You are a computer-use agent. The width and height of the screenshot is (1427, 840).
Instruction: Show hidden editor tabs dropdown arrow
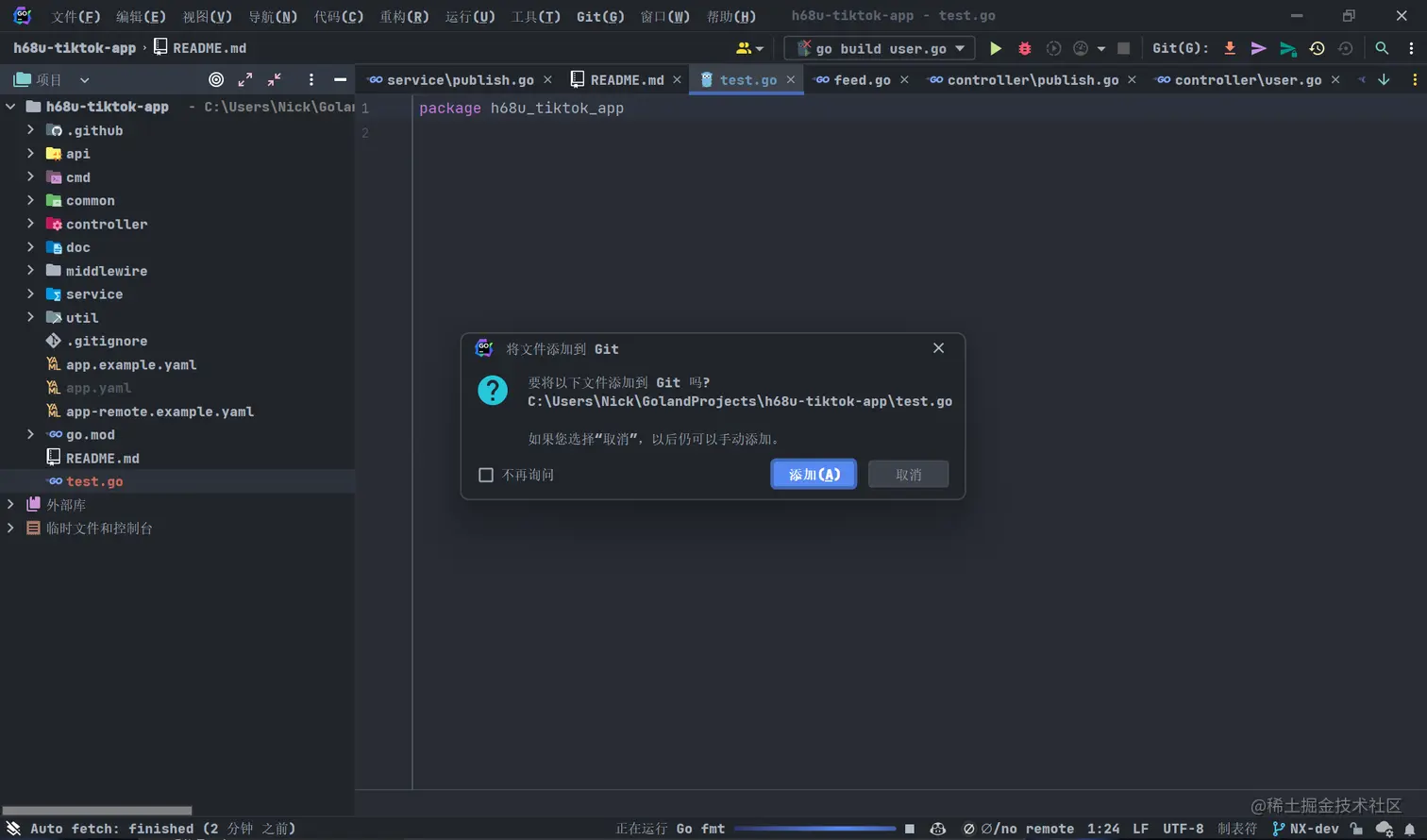pos(1384,80)
